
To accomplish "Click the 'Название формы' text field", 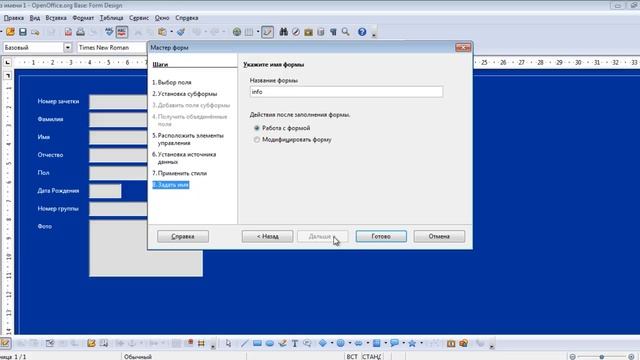I will pos(346,92).
